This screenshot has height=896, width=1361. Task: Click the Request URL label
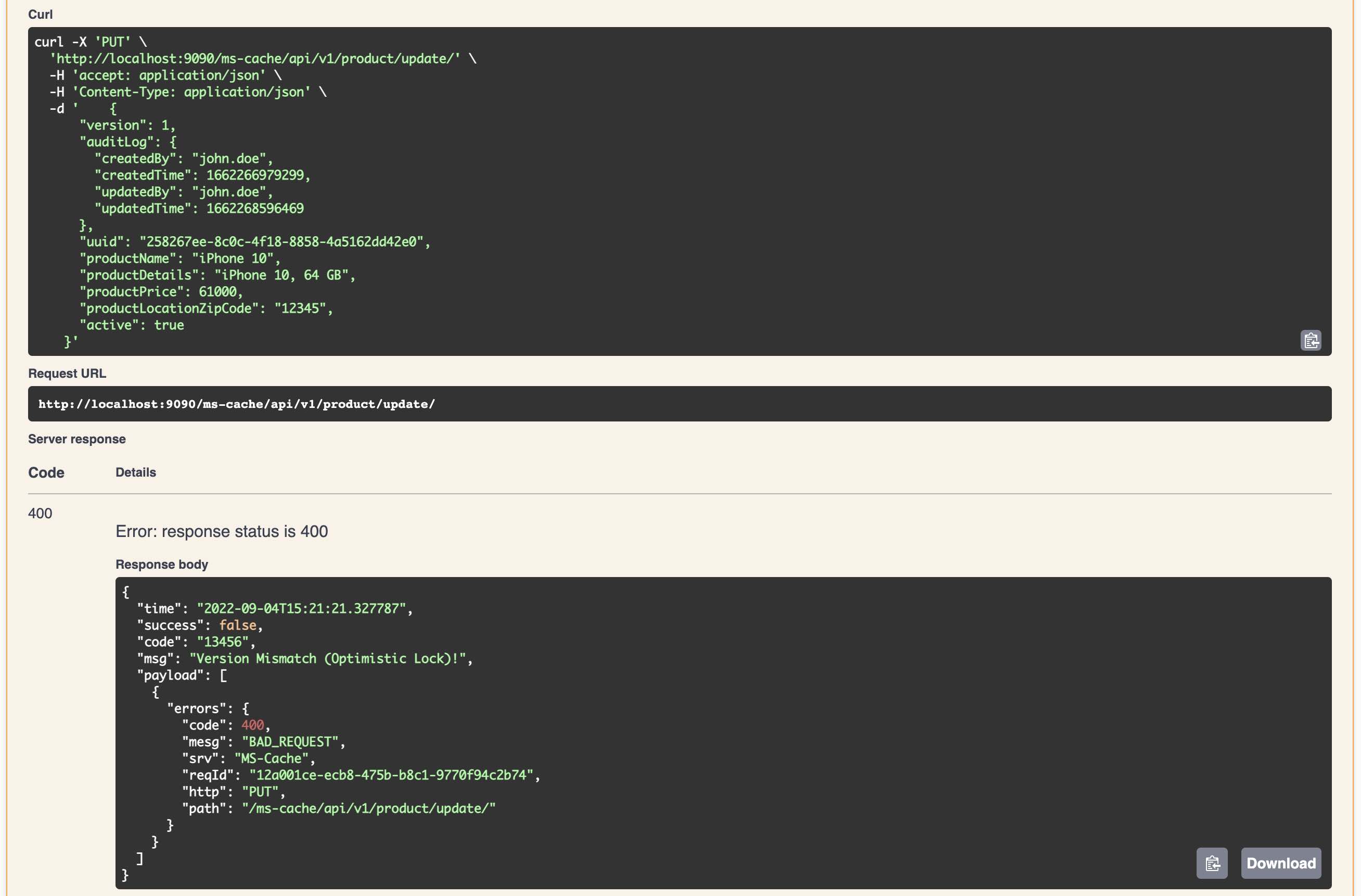pyautogui.click(x=67, y=374)
